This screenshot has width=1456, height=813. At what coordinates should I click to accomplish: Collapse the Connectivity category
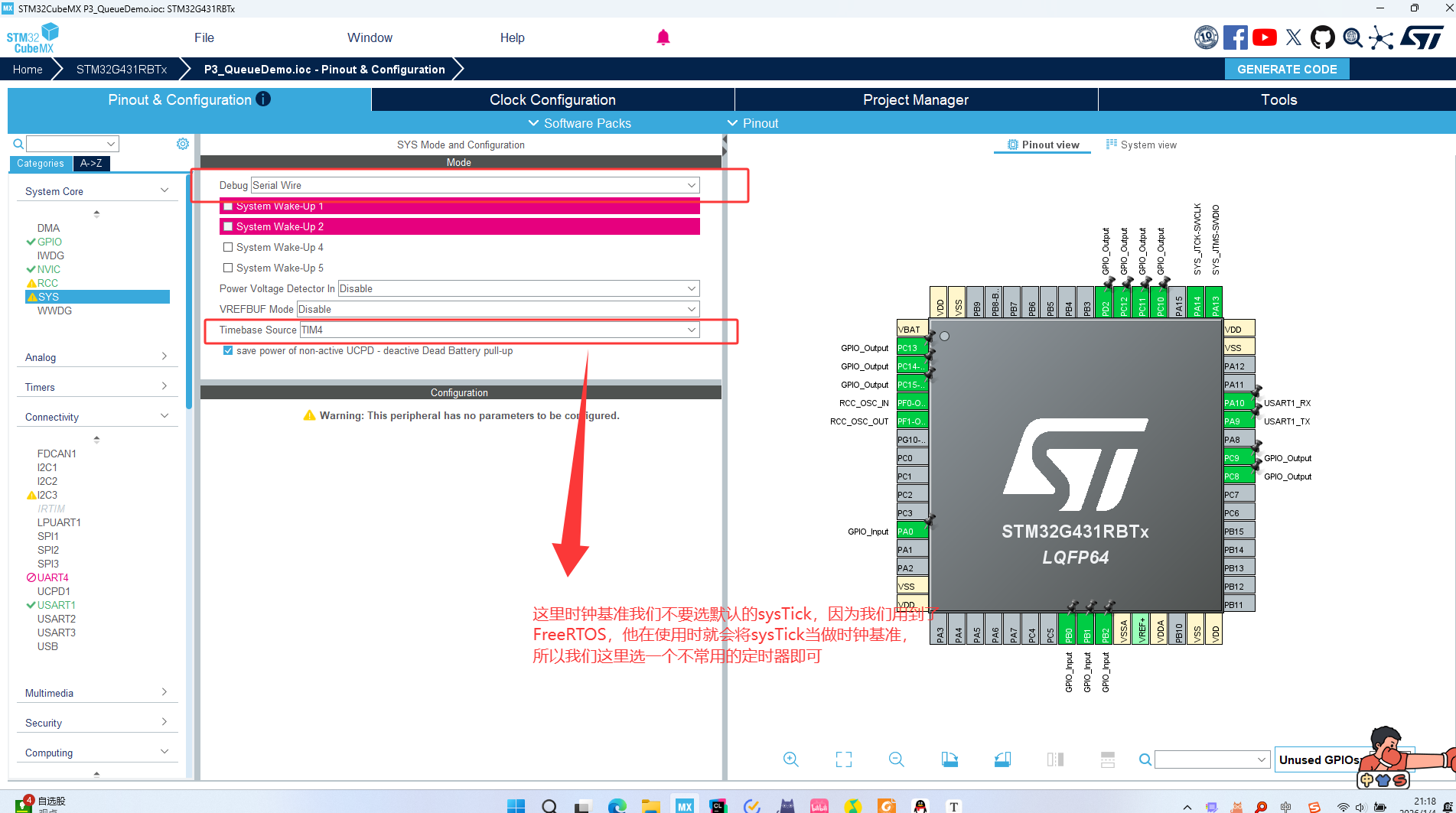(96, 417)
